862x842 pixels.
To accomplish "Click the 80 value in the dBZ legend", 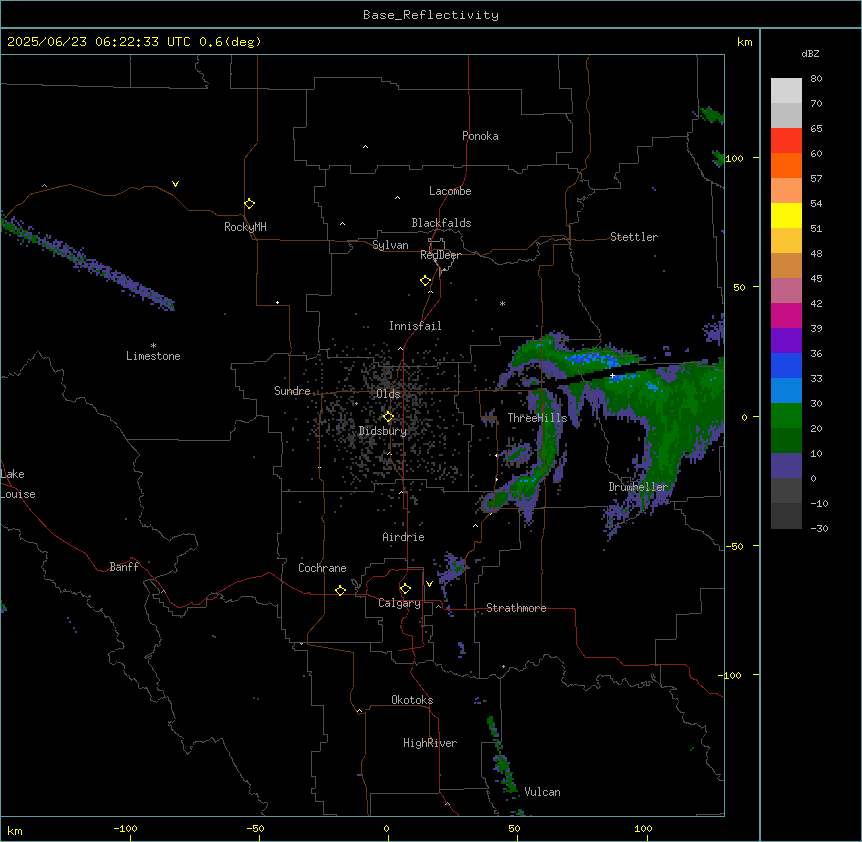I will click(816, 79).
